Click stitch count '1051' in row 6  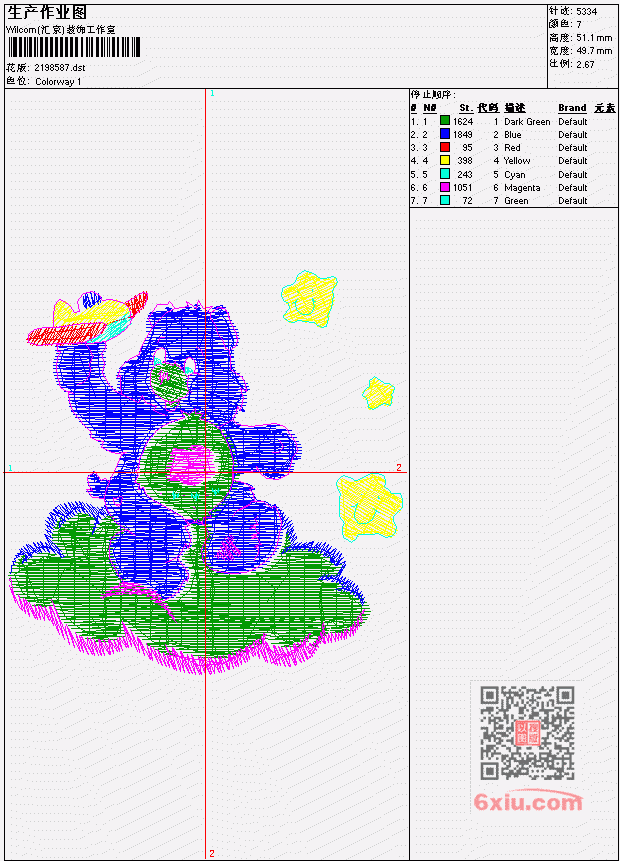pos(463,188)
